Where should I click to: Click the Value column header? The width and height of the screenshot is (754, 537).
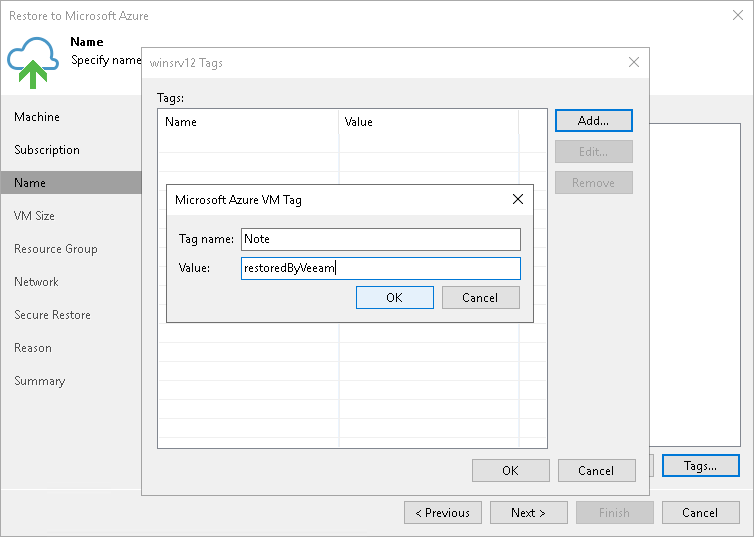(429, 122)
